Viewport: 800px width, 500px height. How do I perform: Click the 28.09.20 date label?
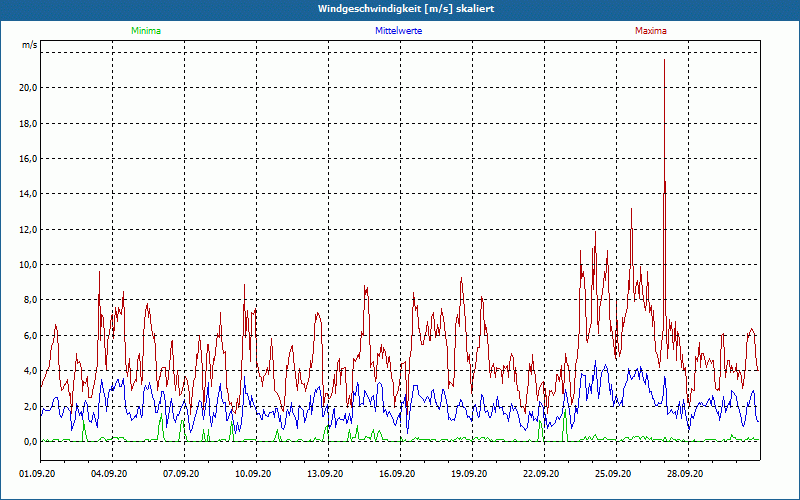click(685, 474)
